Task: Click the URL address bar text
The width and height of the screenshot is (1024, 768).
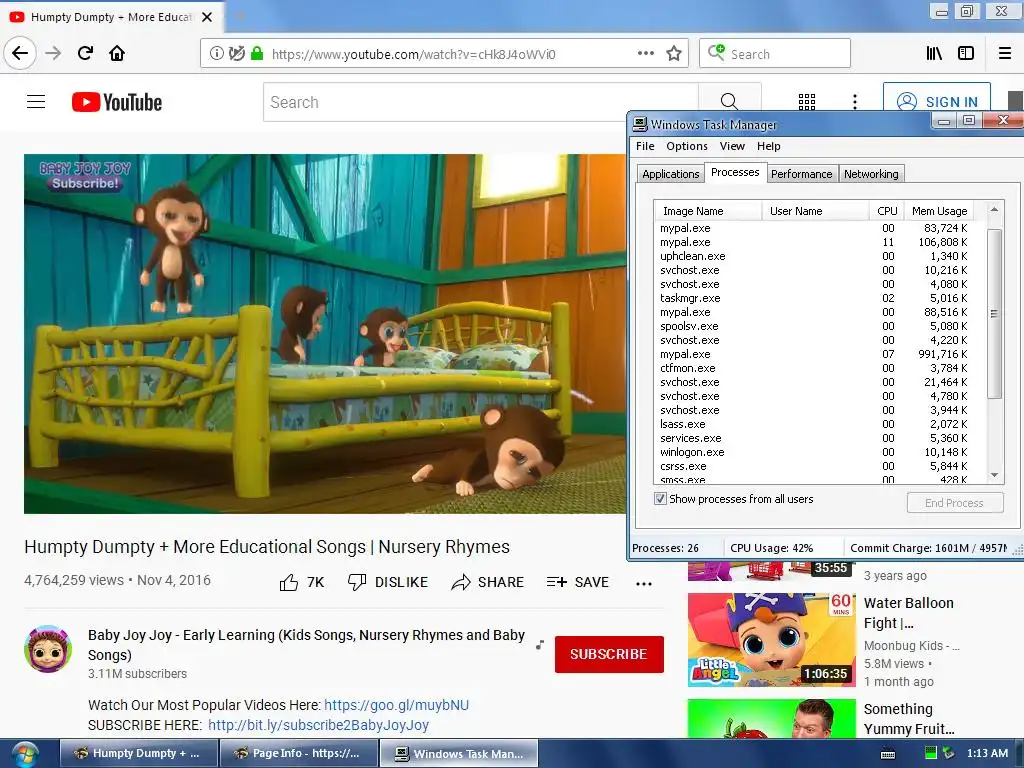Action: (413, 54)
